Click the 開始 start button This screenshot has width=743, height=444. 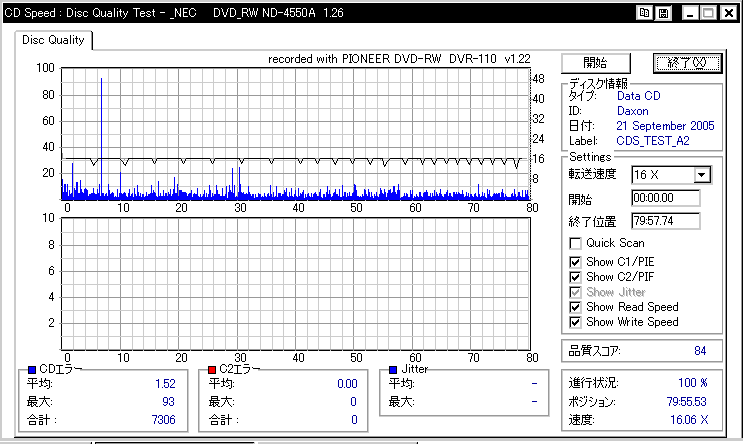(596, 63)
